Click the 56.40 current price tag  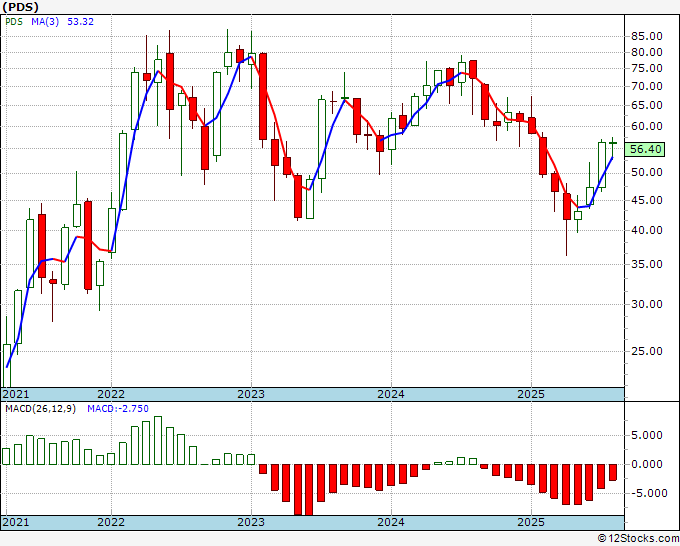coord(645,149)
